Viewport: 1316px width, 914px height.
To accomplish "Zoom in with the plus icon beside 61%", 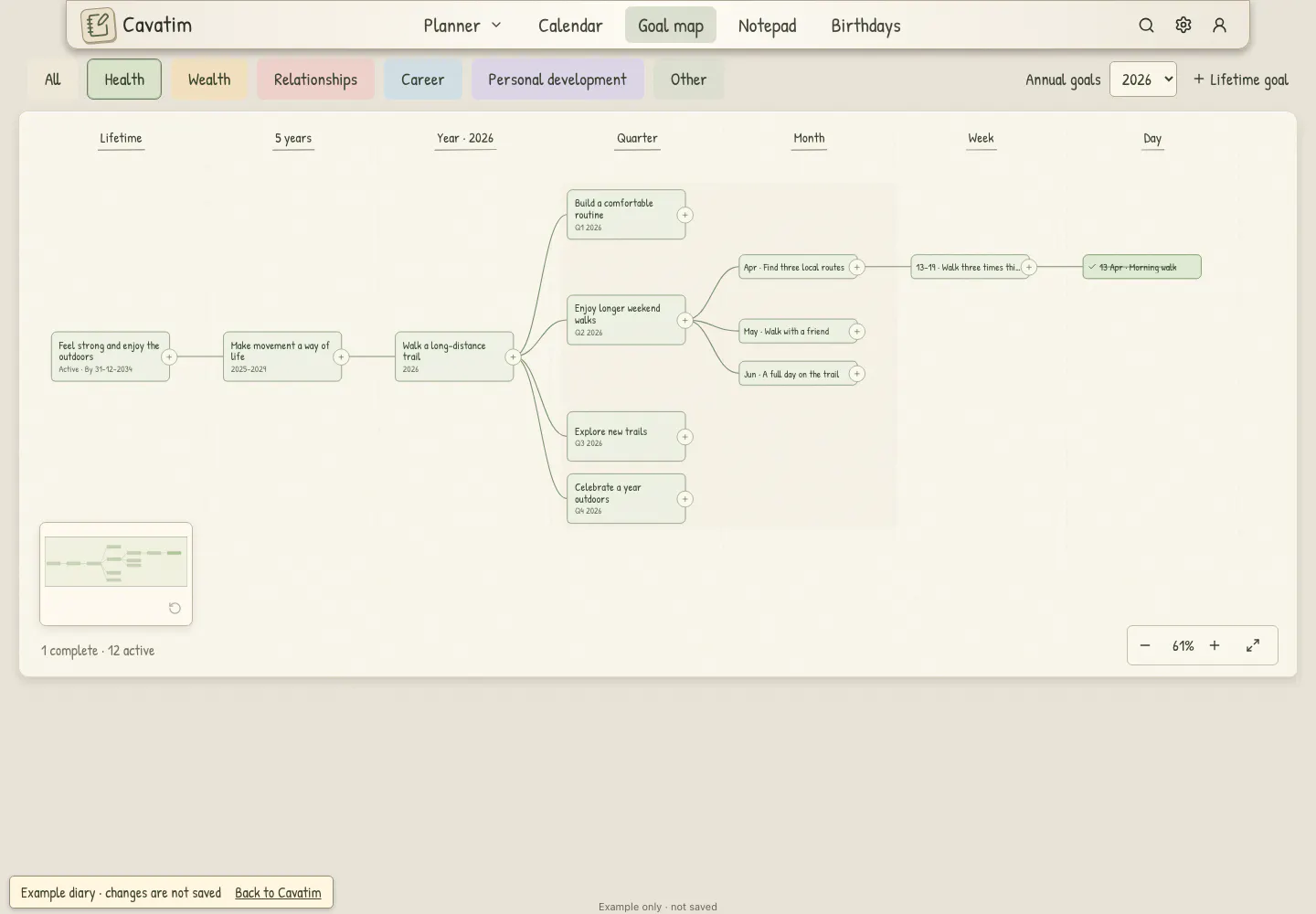I will (x=1215, y=645).
